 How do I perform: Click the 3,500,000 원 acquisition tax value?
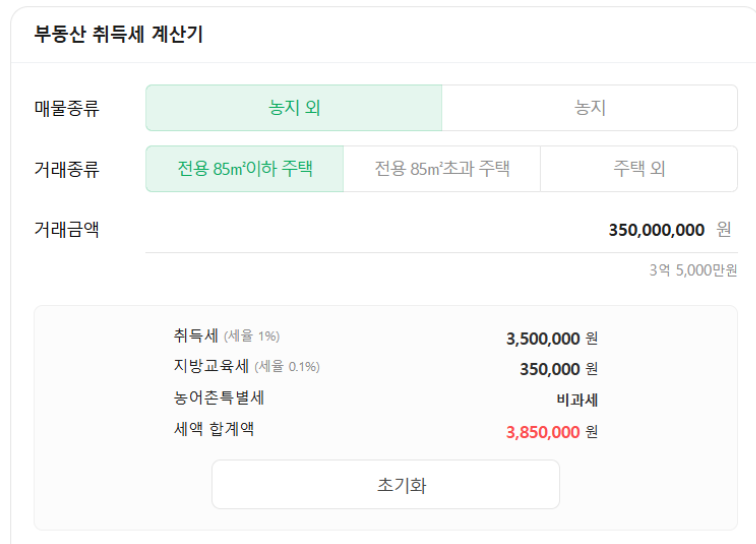point(552,338)
